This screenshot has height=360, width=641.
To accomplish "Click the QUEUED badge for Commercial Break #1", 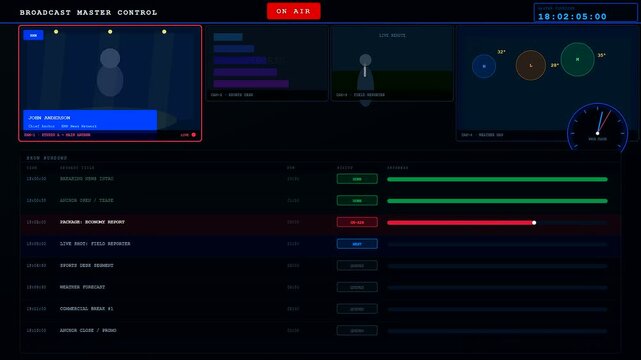I will click(x=357, y=309).
